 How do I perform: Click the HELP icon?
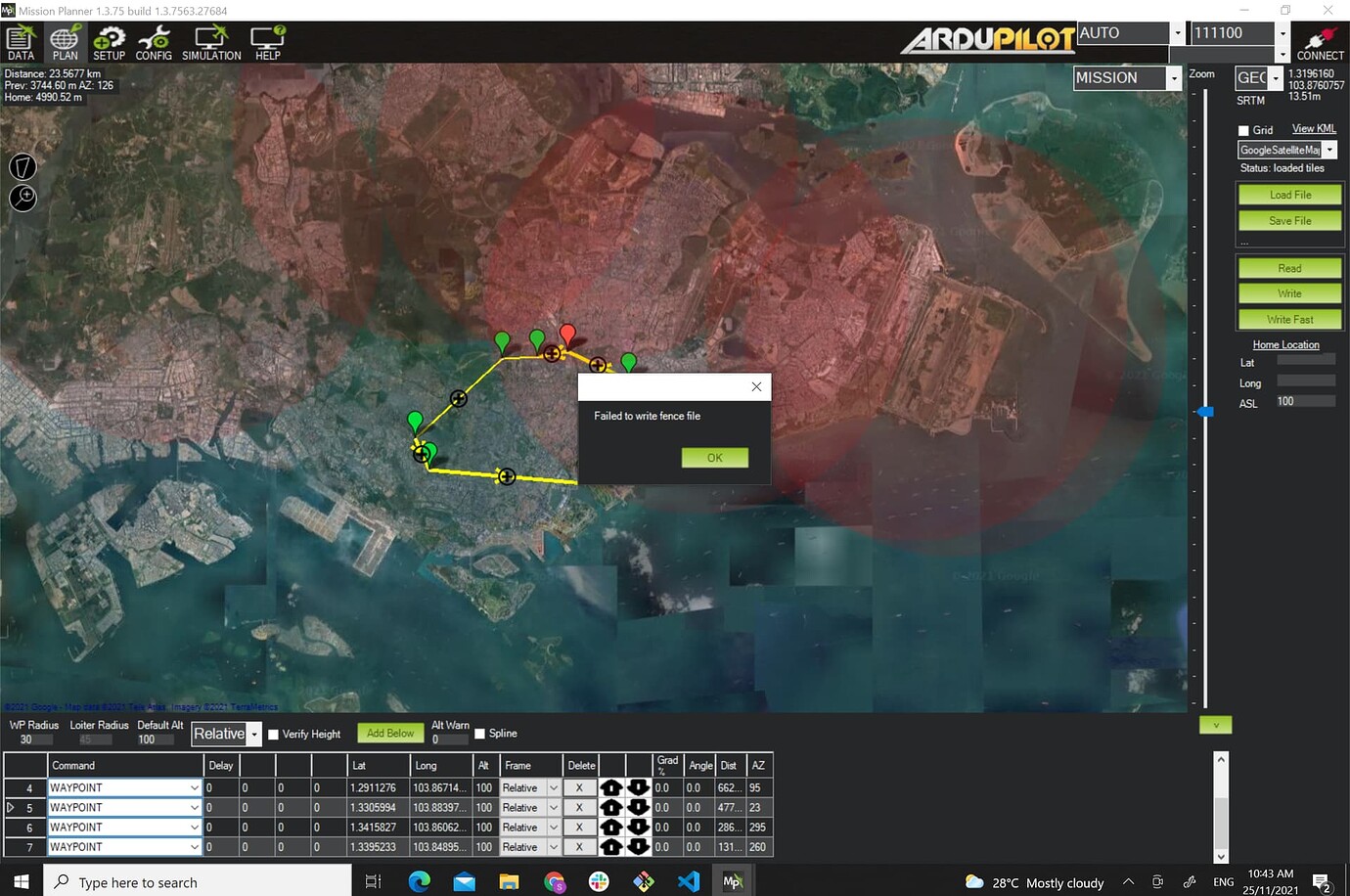coord(266,41)
